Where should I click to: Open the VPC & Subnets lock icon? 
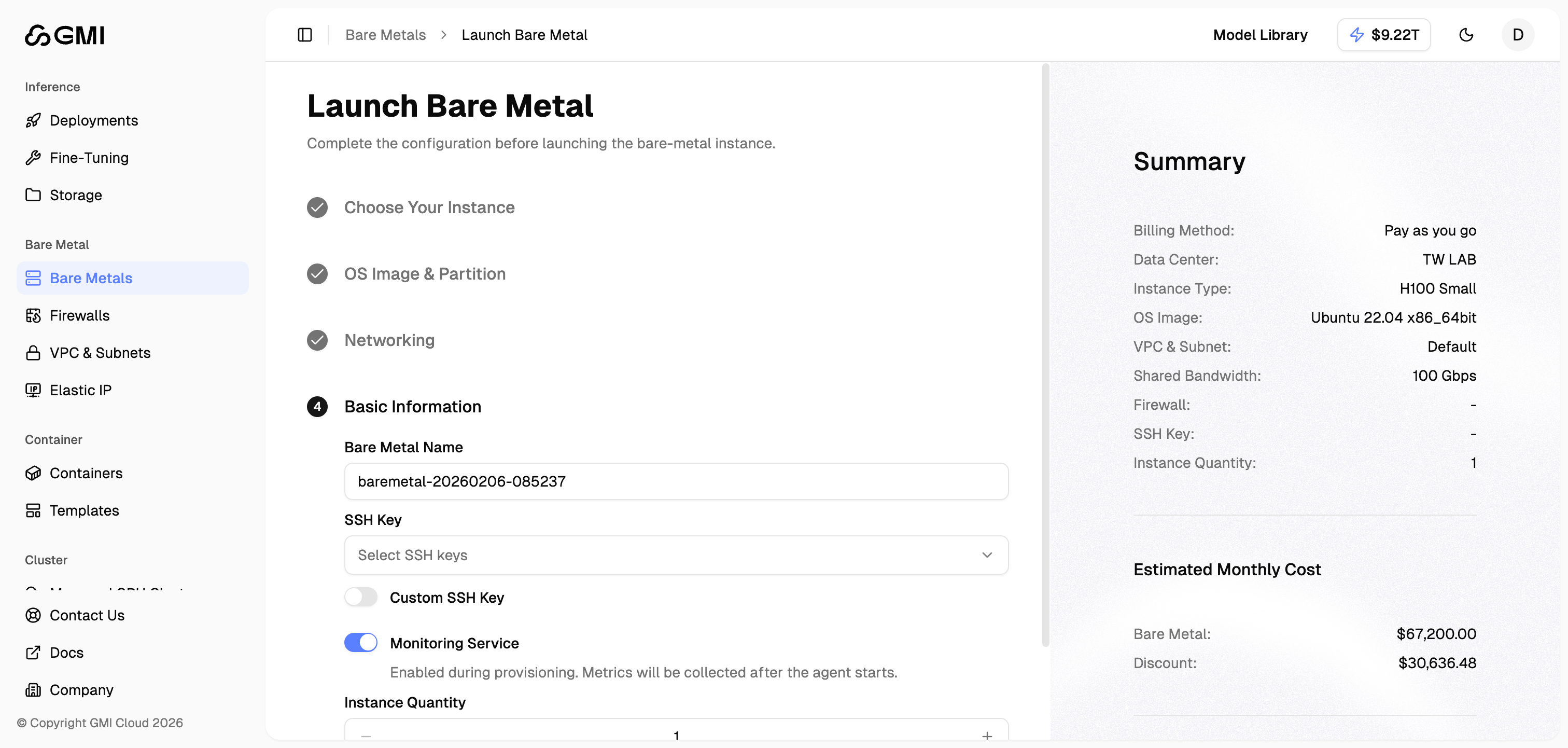tap(34, 352)
